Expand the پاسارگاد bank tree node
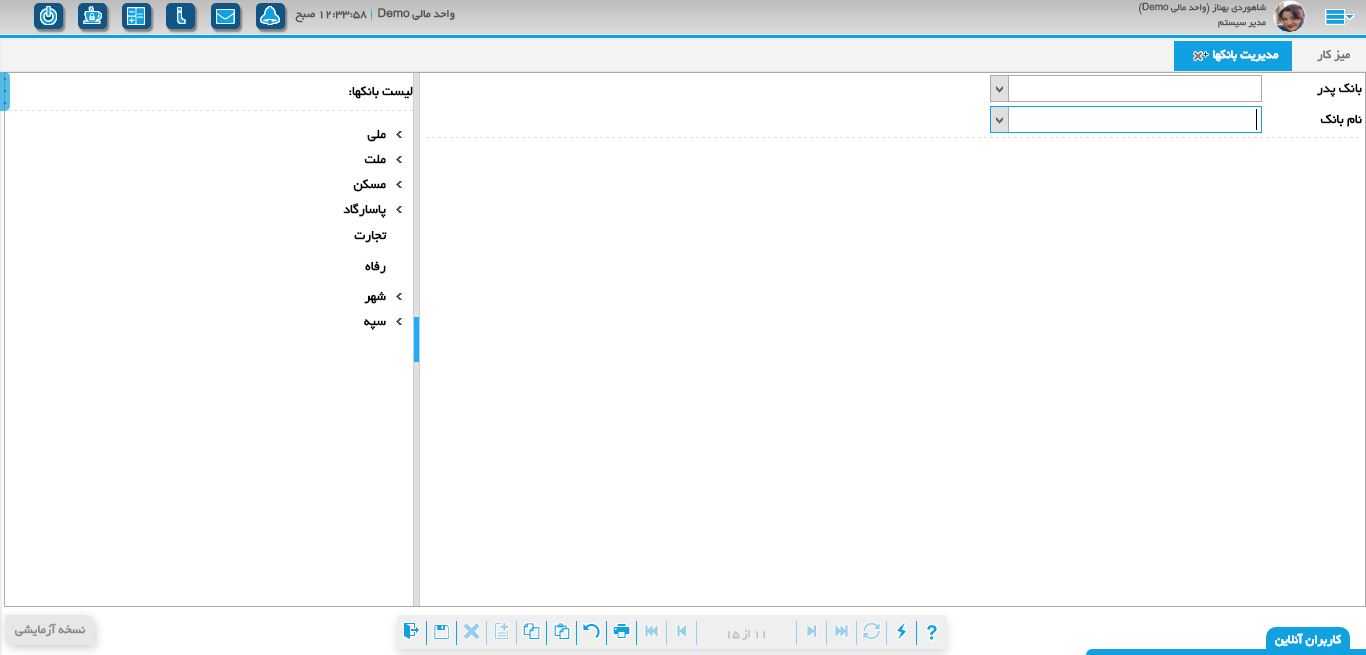 pos(399,209)
